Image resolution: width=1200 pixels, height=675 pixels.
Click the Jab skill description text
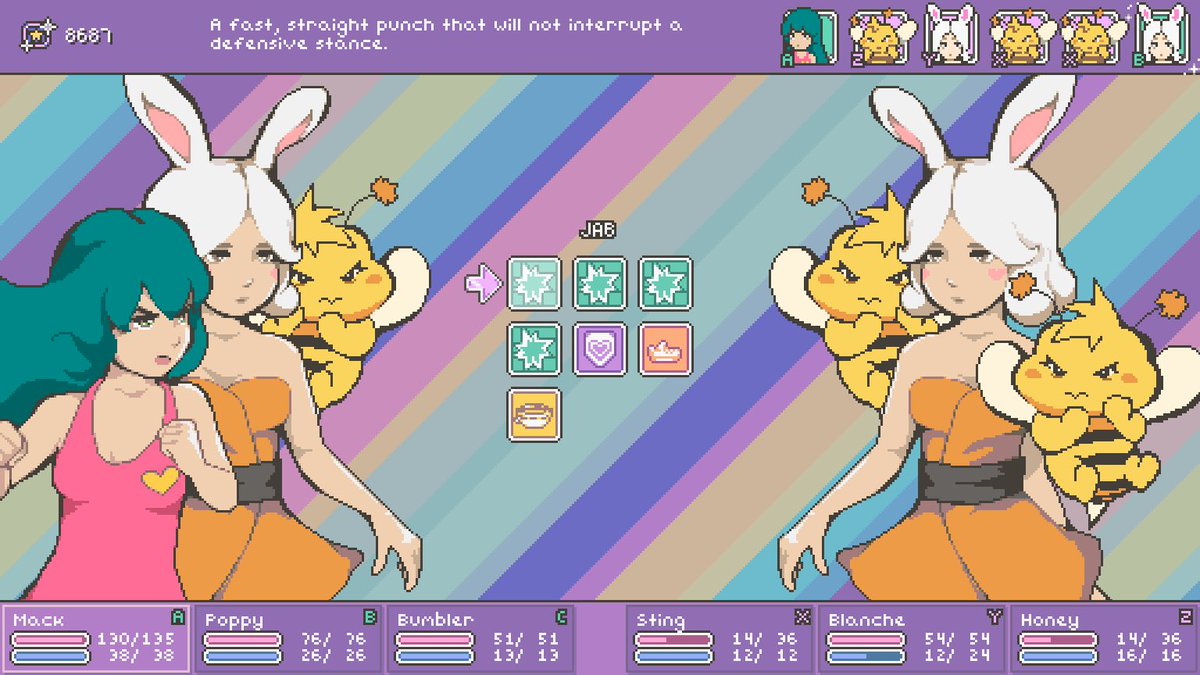pyautogui.click(x=446, y=34)
